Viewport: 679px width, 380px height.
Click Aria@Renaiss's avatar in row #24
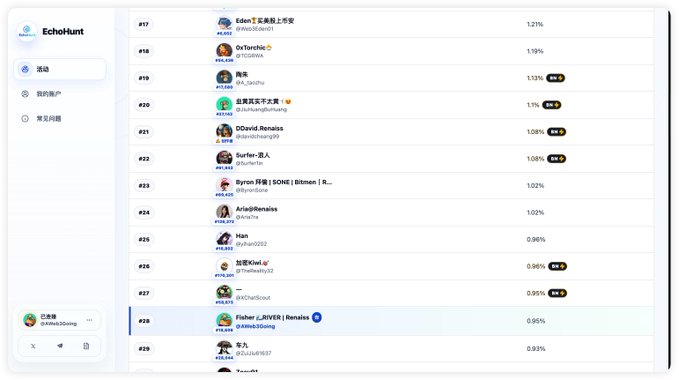click(224, 212)
